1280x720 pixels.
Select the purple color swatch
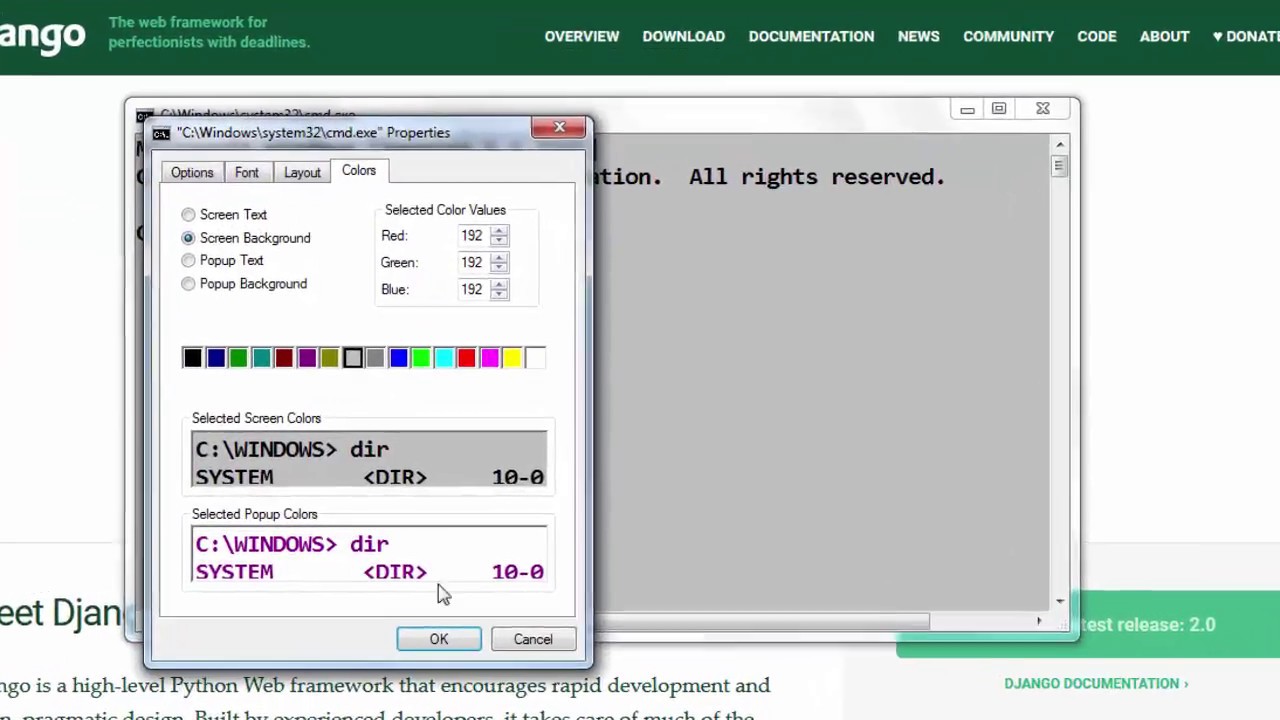307,358
